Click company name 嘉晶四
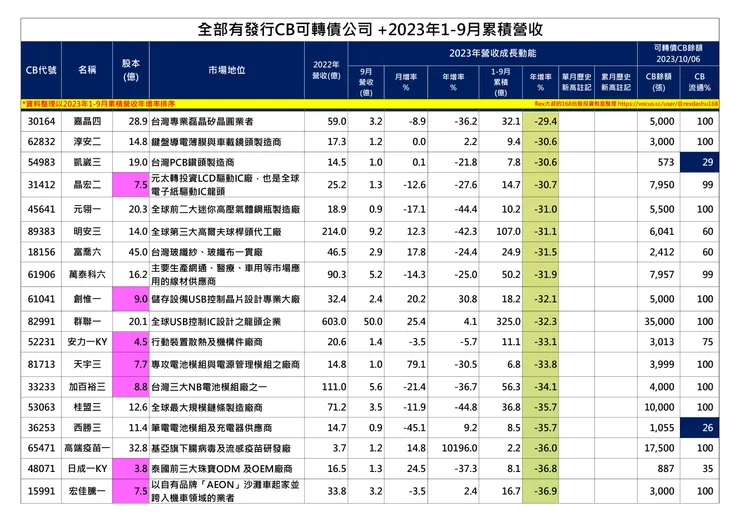 (x=87, y=121)
